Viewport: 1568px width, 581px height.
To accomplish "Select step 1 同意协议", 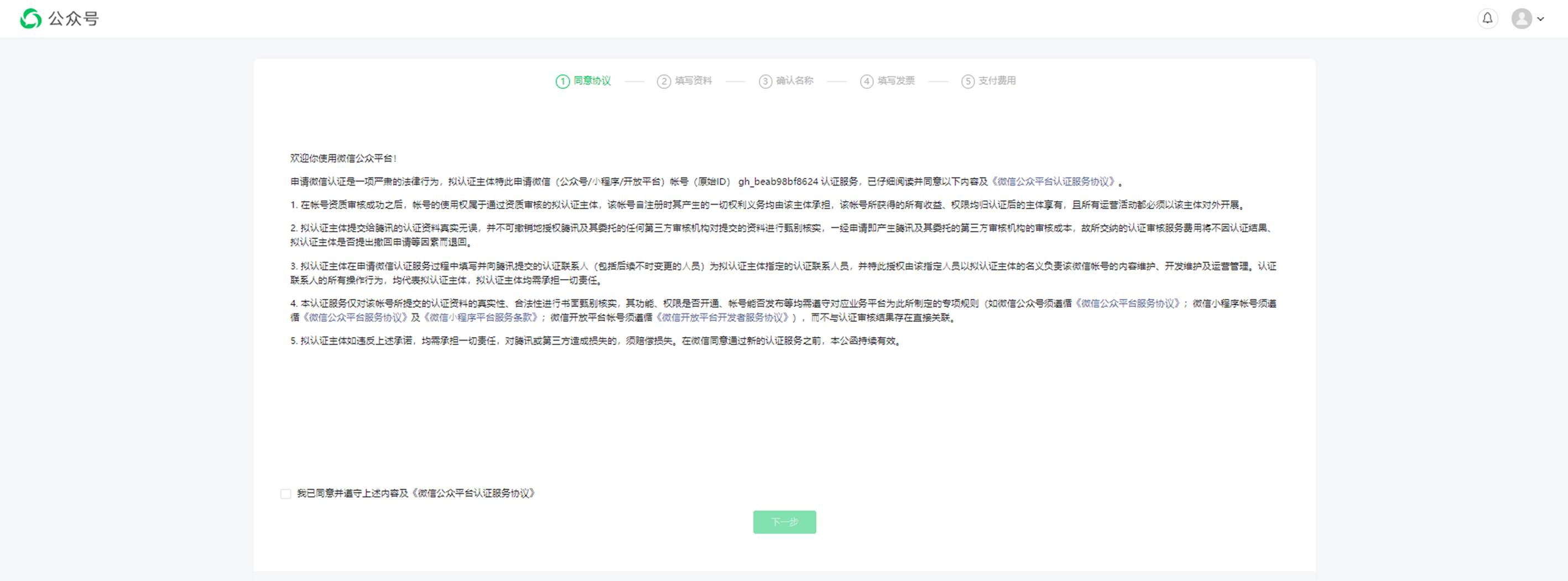I will [x=583, y=81].
